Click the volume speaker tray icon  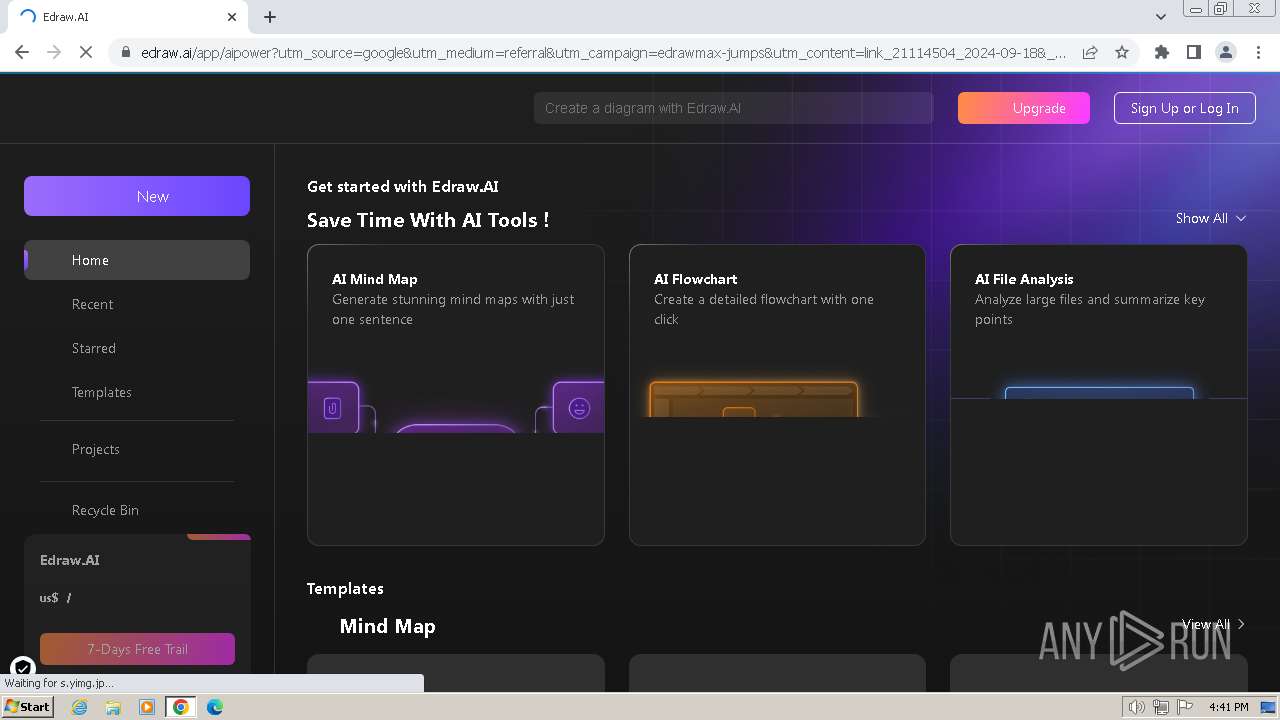[1137, 707]
